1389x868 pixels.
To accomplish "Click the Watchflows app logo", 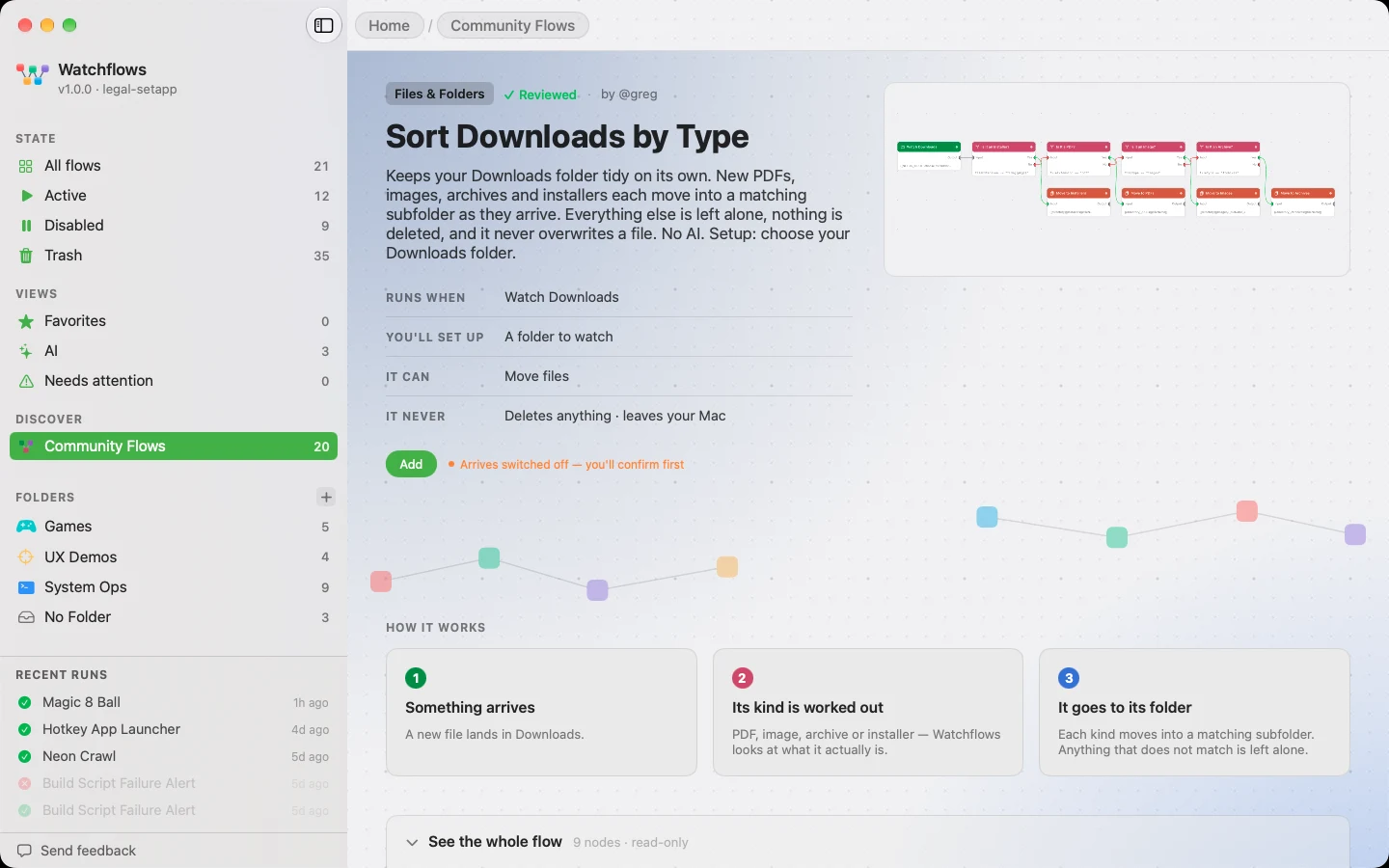I will pos(33,74).
